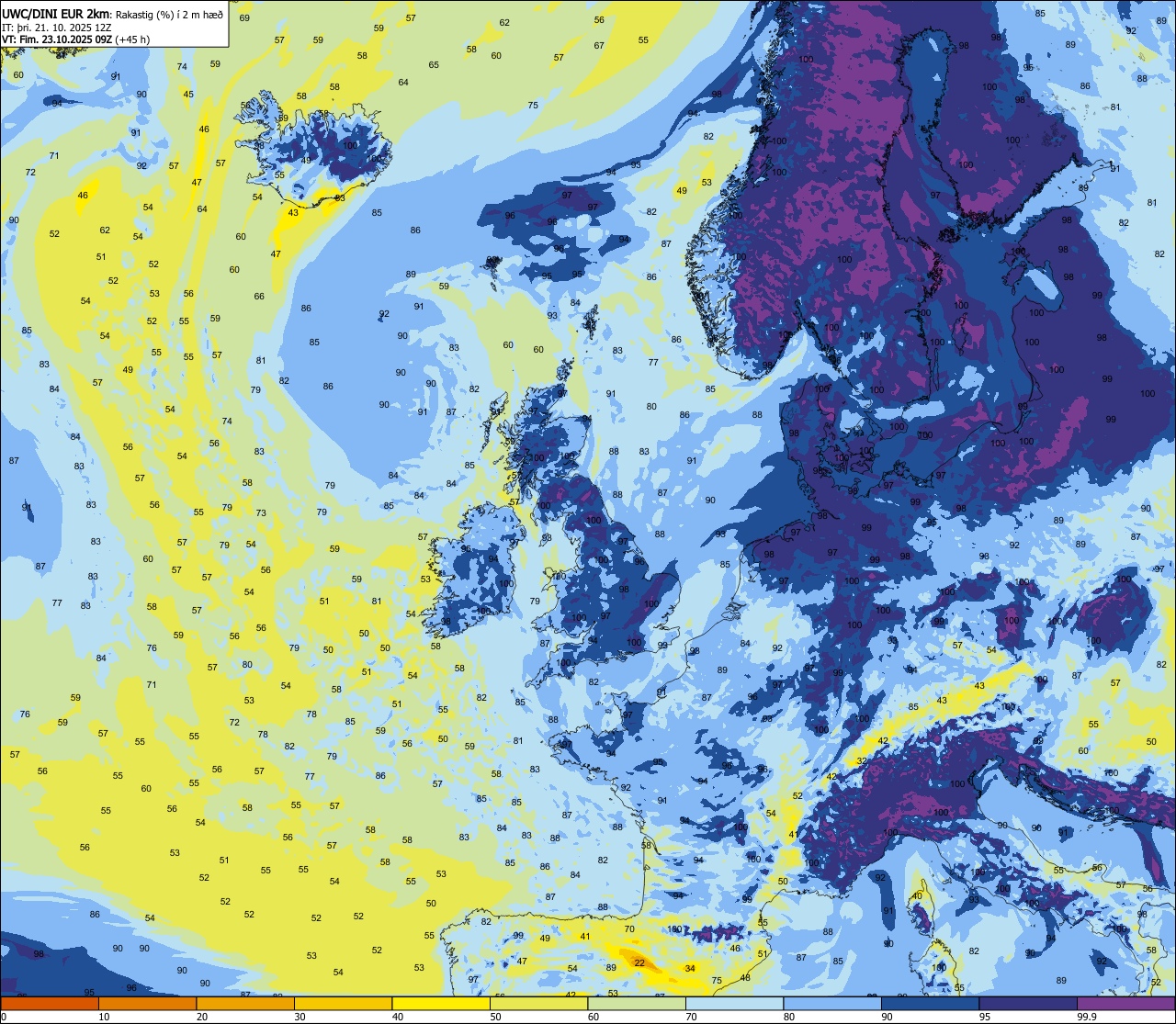The width and height of the screenshot is (1176, 1024).
Task: Click the 90–95% dark blue legend swatch
Action: (x=930, y=1004)
